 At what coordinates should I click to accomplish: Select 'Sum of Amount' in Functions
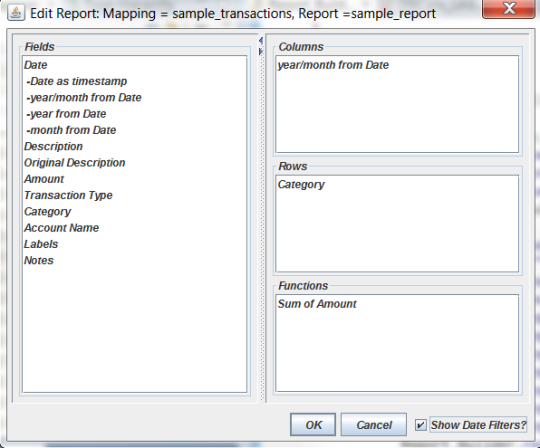(x=397, y=304)
